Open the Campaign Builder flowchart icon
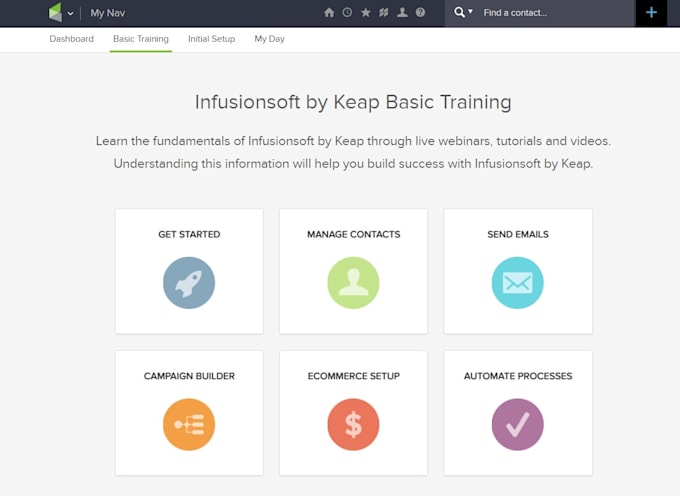 tap(189, 425)
